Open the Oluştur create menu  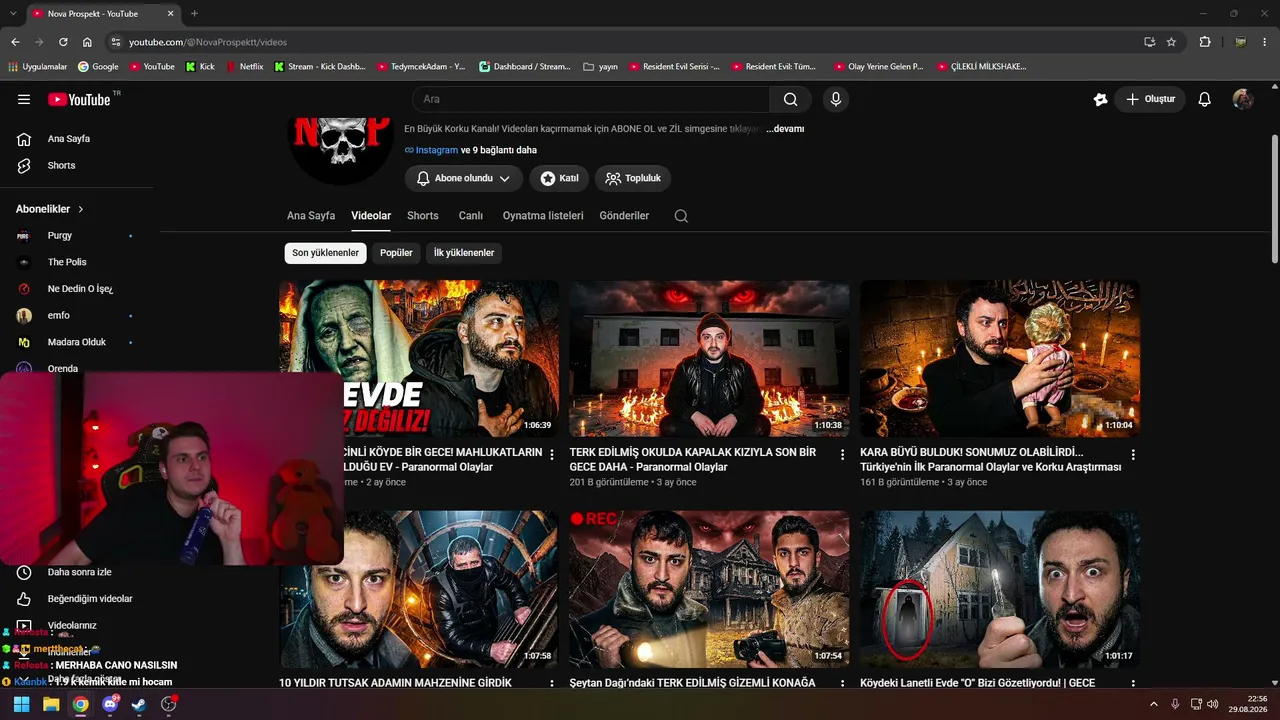tap(1150, 99)
